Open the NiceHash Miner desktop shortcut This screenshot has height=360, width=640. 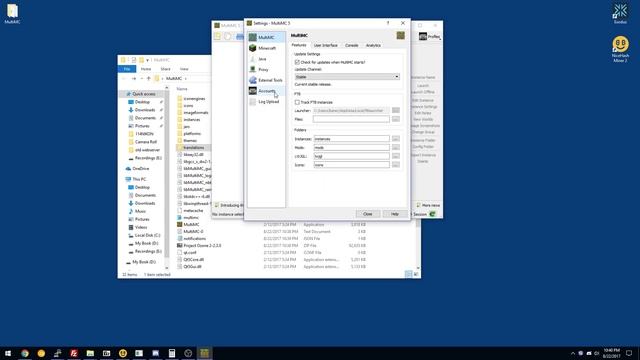coord(620,49)
